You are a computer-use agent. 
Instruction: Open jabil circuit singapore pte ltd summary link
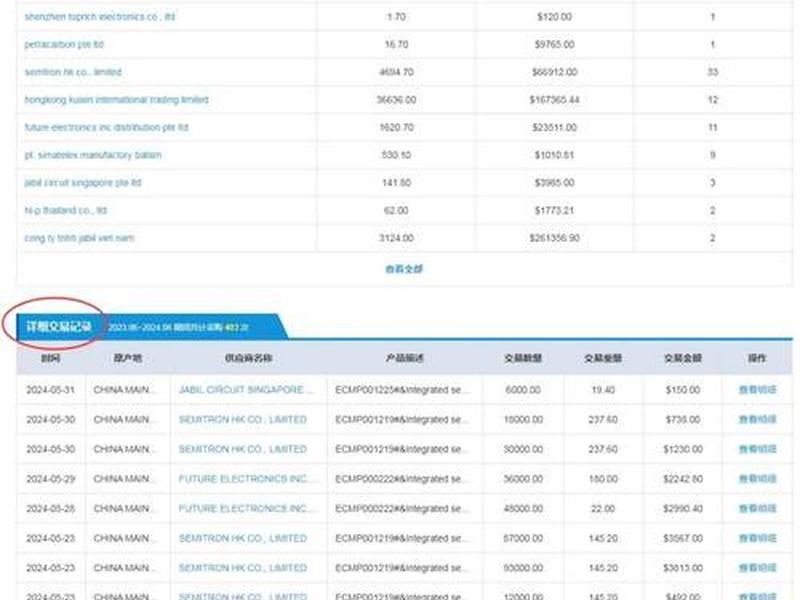[83, 183]
